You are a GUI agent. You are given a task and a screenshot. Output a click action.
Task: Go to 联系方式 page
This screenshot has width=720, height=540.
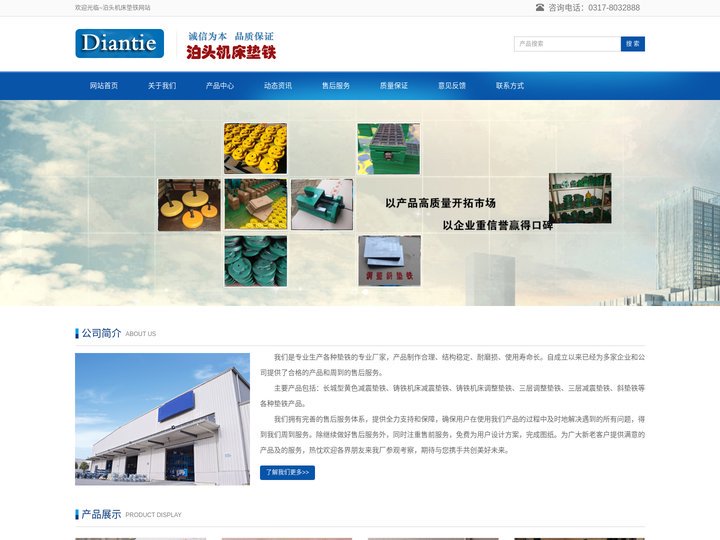coord(510,86)
